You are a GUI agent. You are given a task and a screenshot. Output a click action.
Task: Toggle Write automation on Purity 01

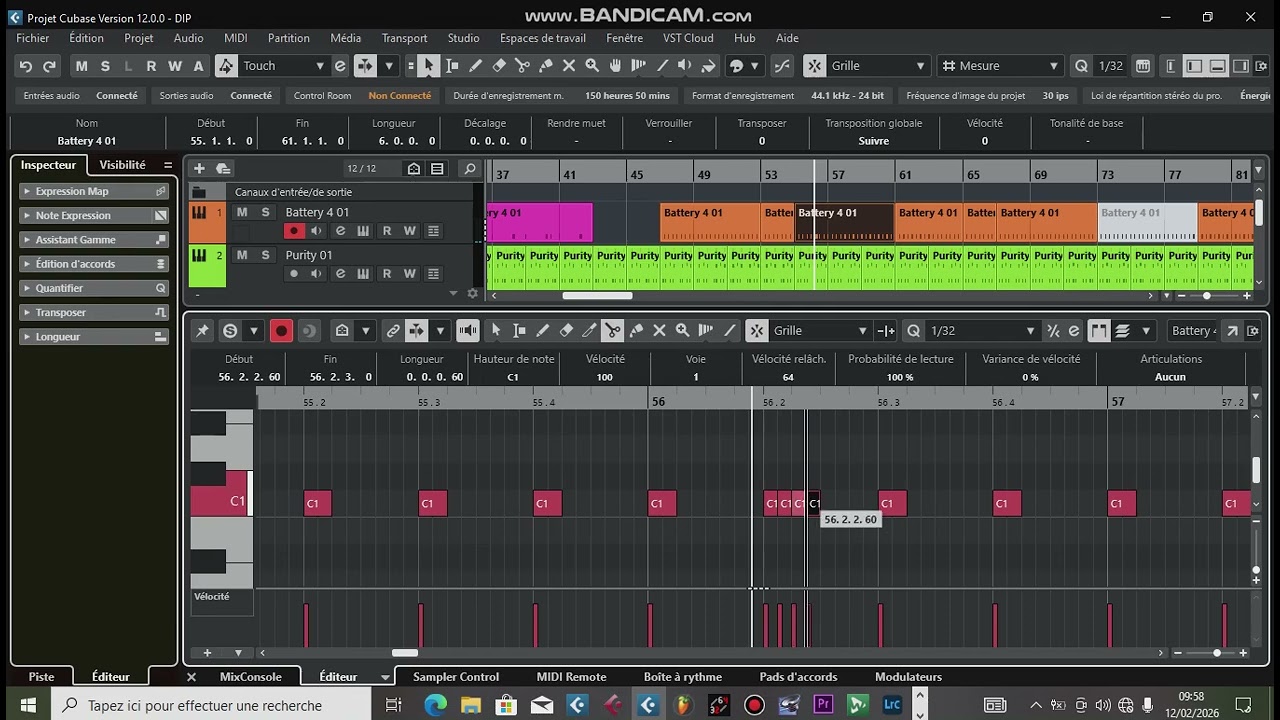(409, 274)
